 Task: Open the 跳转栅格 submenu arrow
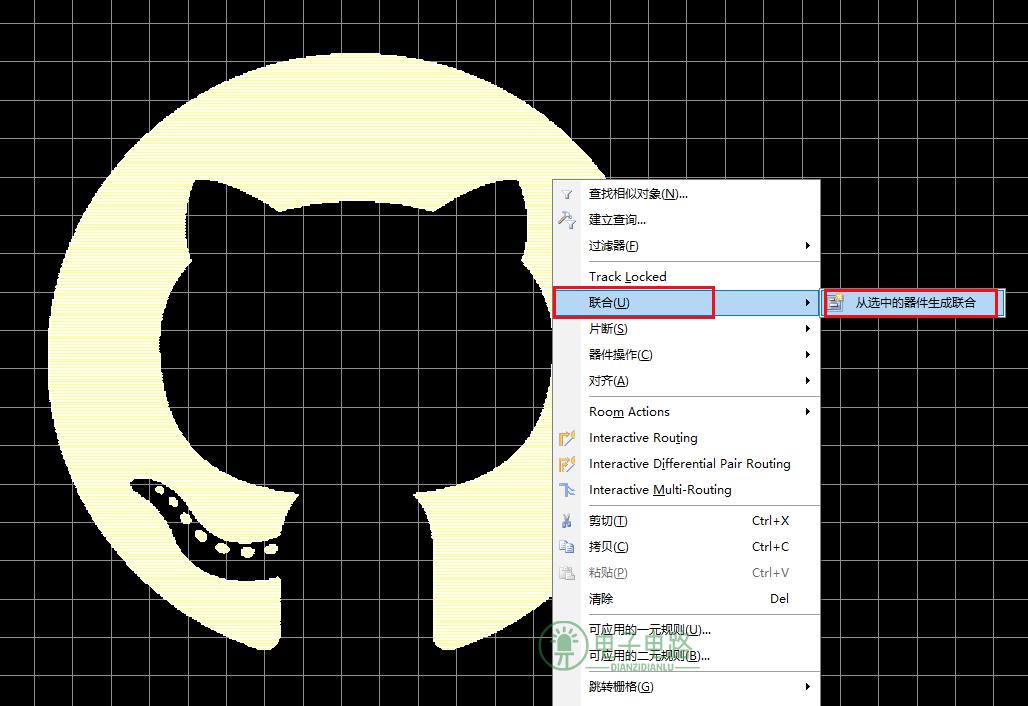coord(808,686)
